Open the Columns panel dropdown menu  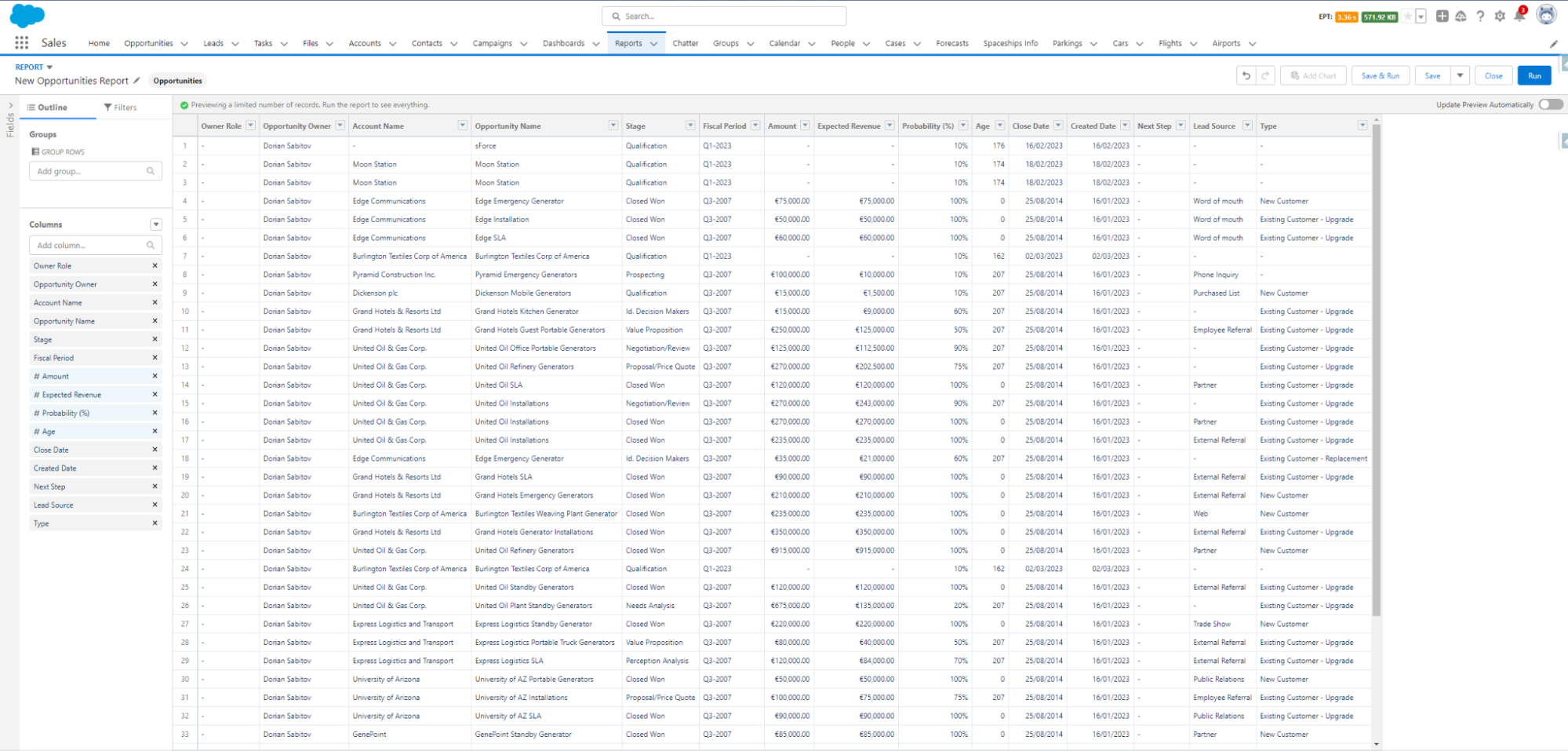coord(156,224)
